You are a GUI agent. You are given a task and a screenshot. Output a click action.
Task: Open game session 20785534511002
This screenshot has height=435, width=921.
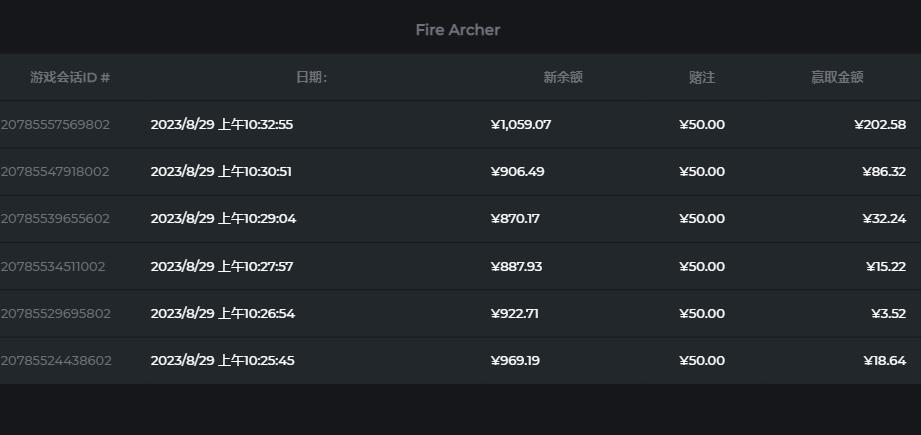(53, 267)
